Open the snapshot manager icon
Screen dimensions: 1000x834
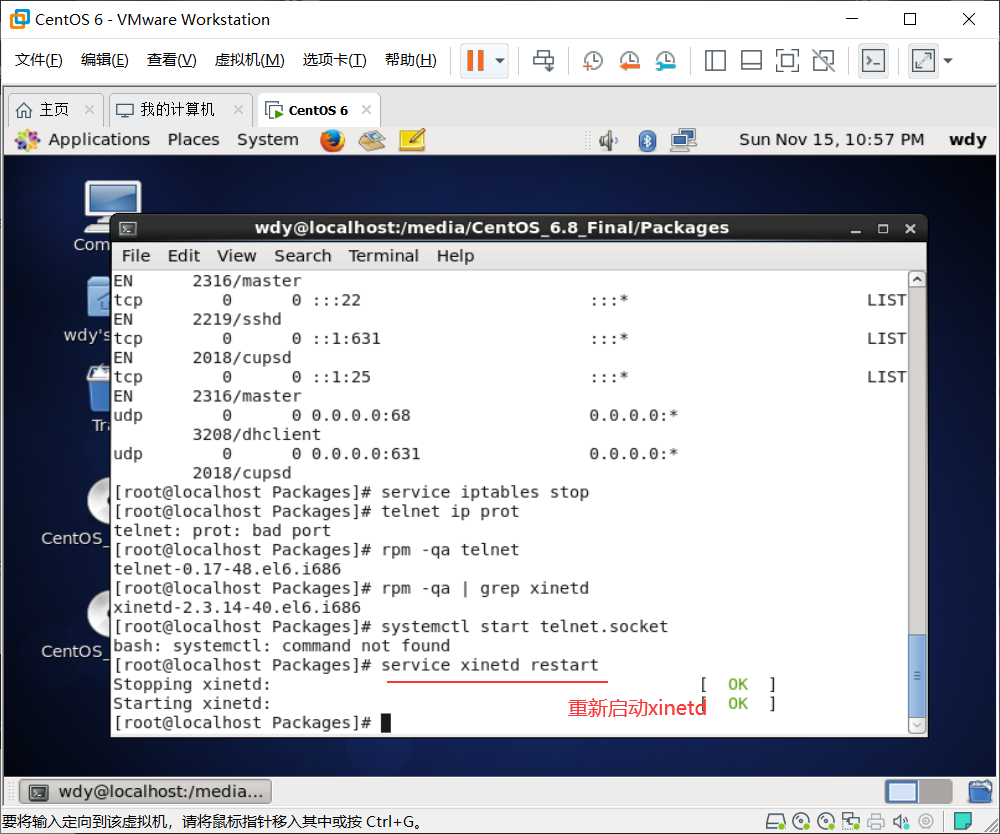point(665,61)
